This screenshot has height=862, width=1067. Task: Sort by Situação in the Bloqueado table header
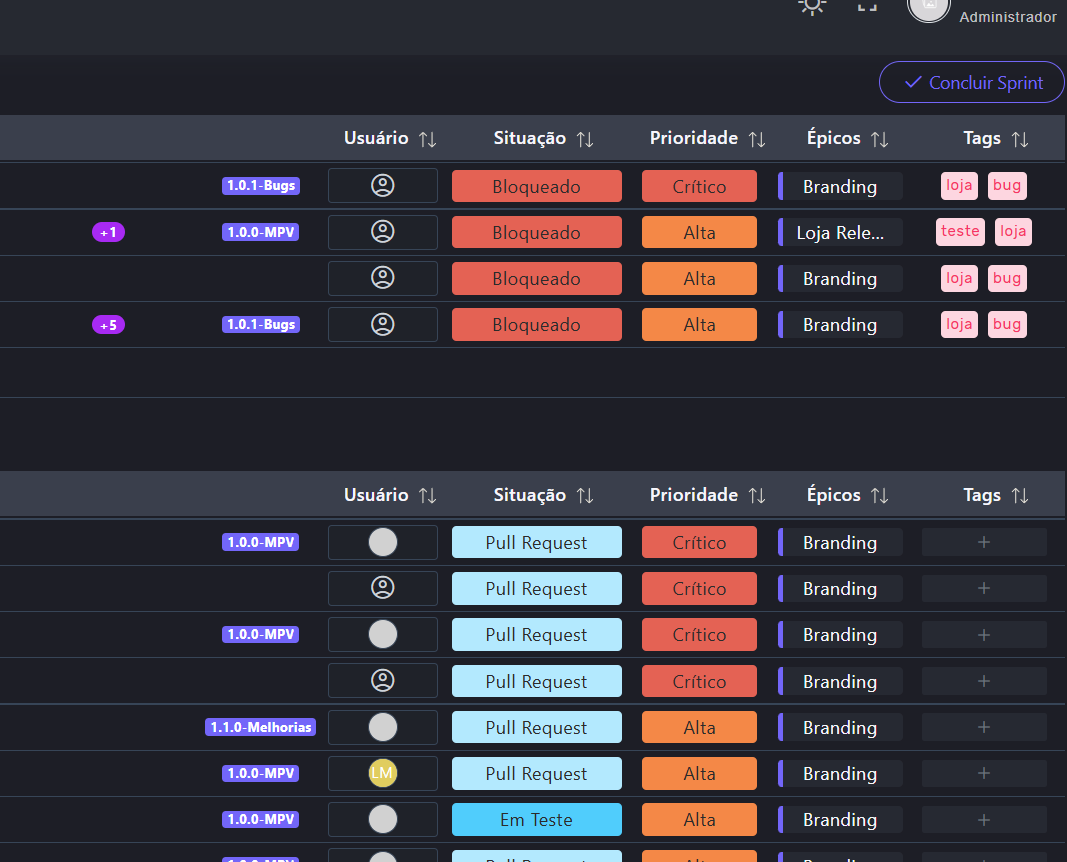tap(585, 139)
